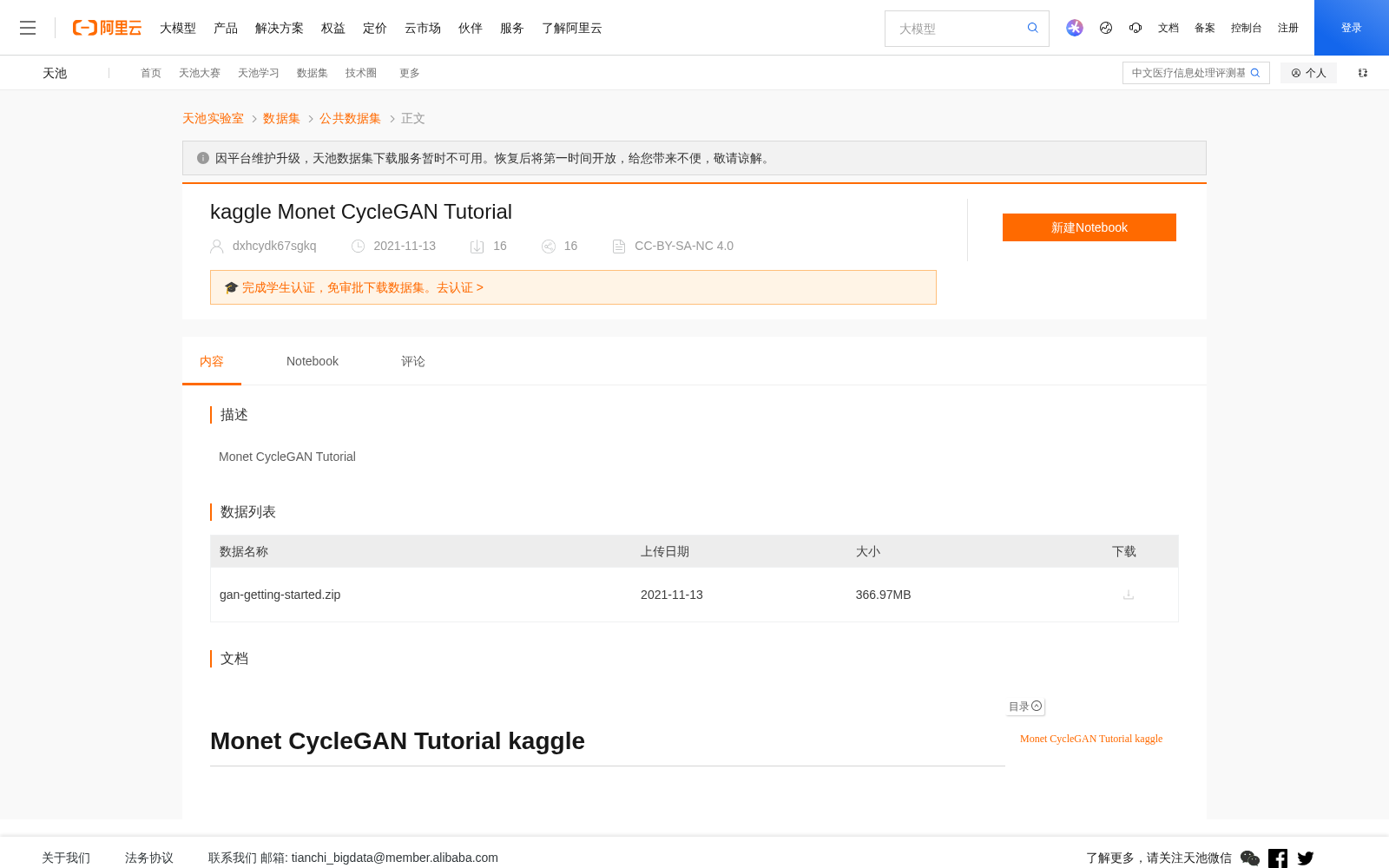Click the student certification 去认证 banner
1389x868 pixels.
coord(573,287)
